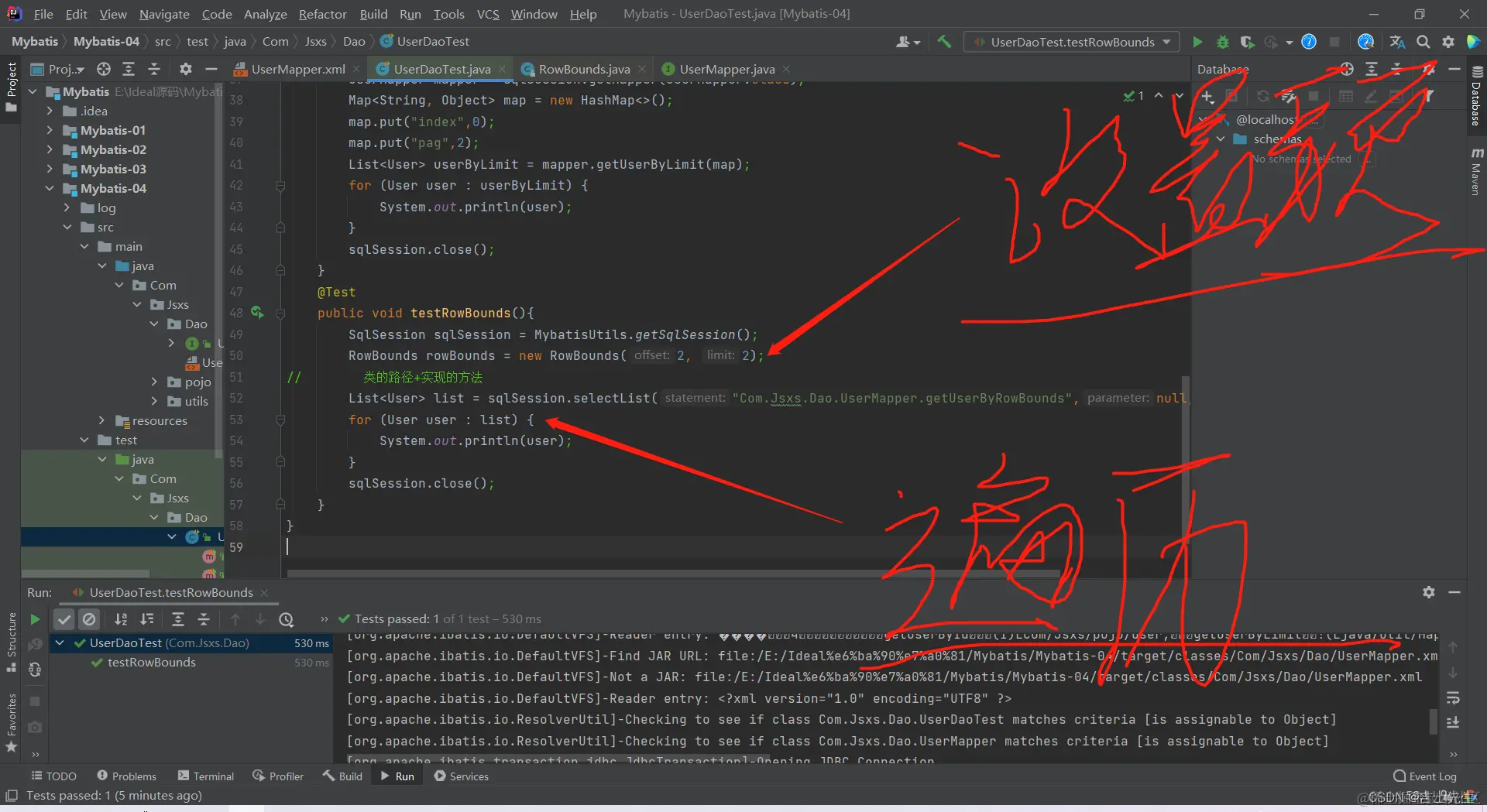1487x812 pixels.
Task: Select opened file locate icon in Project panel
Action: point(104,69)
